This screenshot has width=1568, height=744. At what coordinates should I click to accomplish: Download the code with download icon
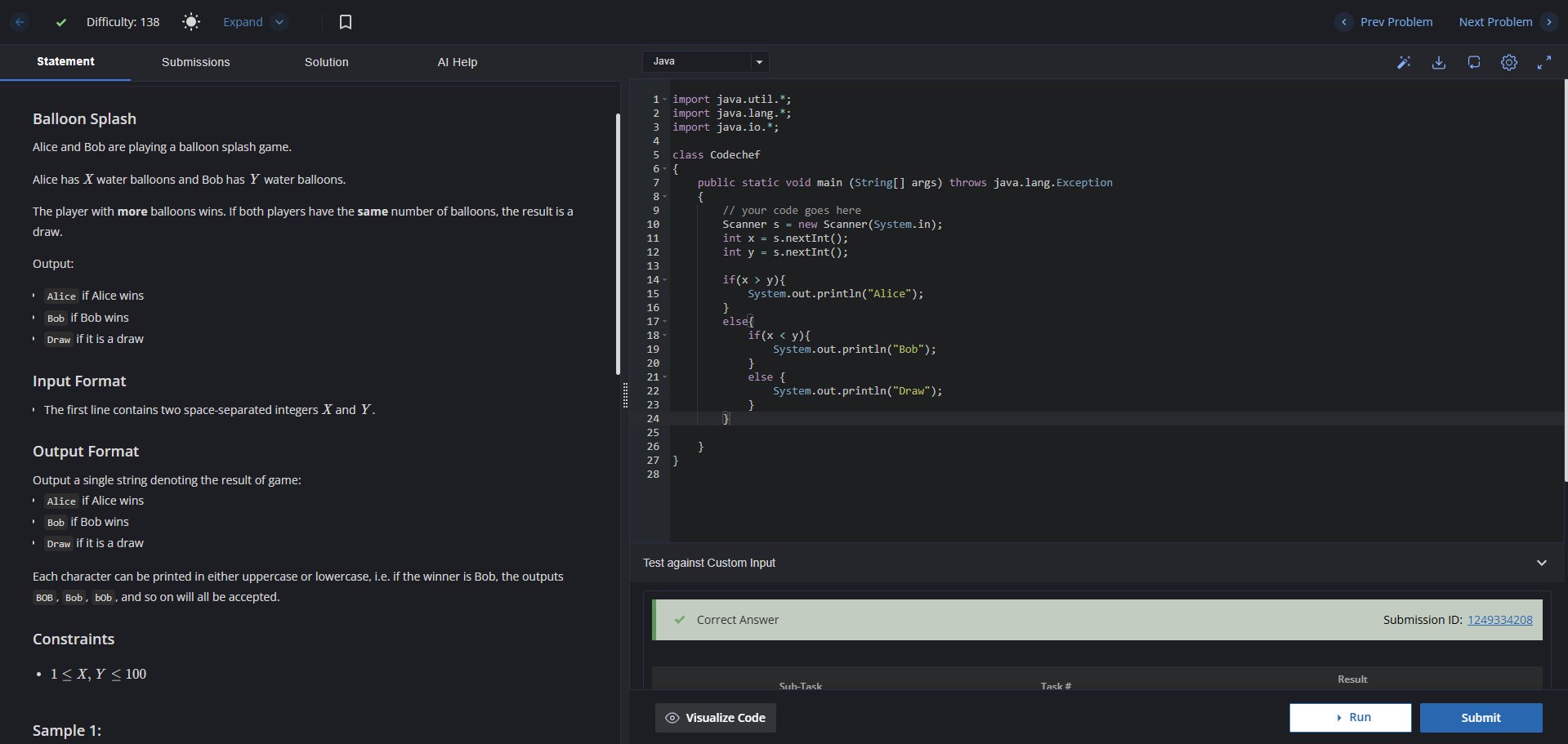tap(1439, 62)
